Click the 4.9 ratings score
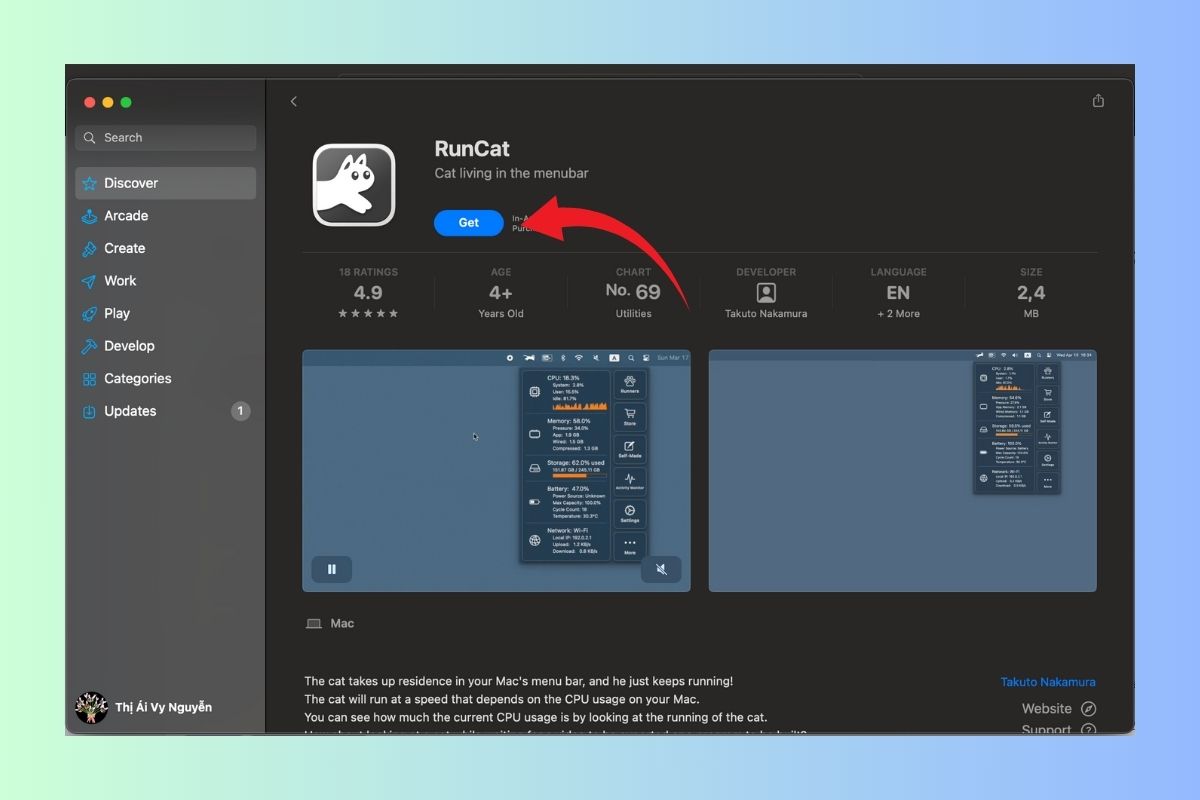The height and width of the screenshot is (800, 1200). click(x=368, y=293)
